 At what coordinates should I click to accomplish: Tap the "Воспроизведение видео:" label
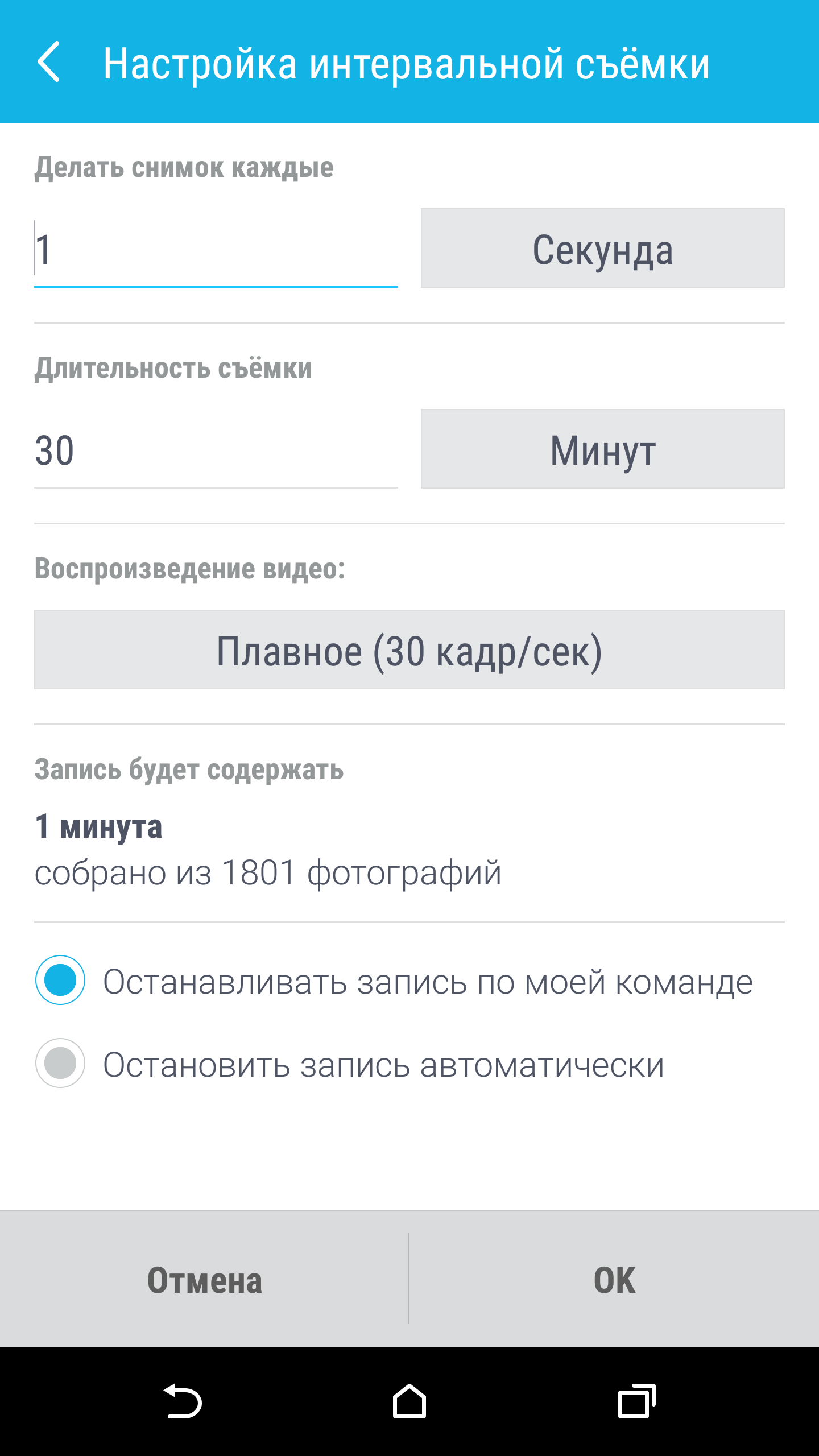pyautogui.click(x=189, y=569)
